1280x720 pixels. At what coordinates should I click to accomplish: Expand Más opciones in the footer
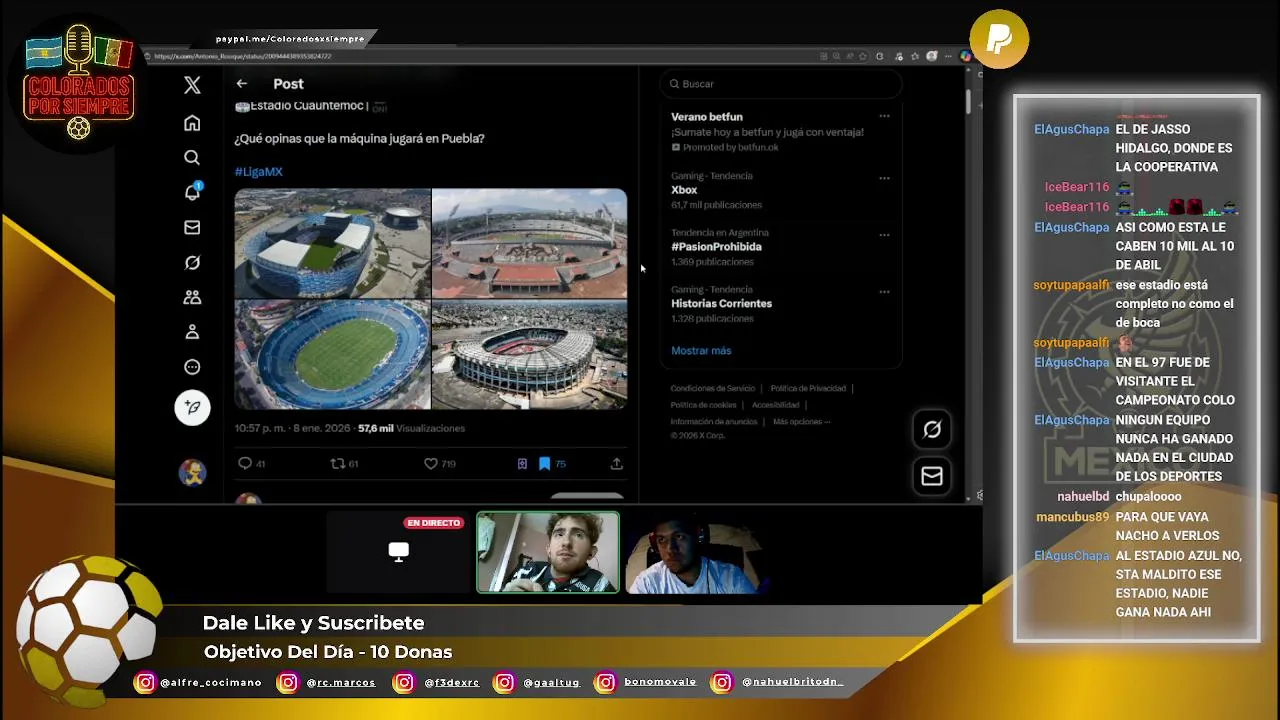(801, 421)
